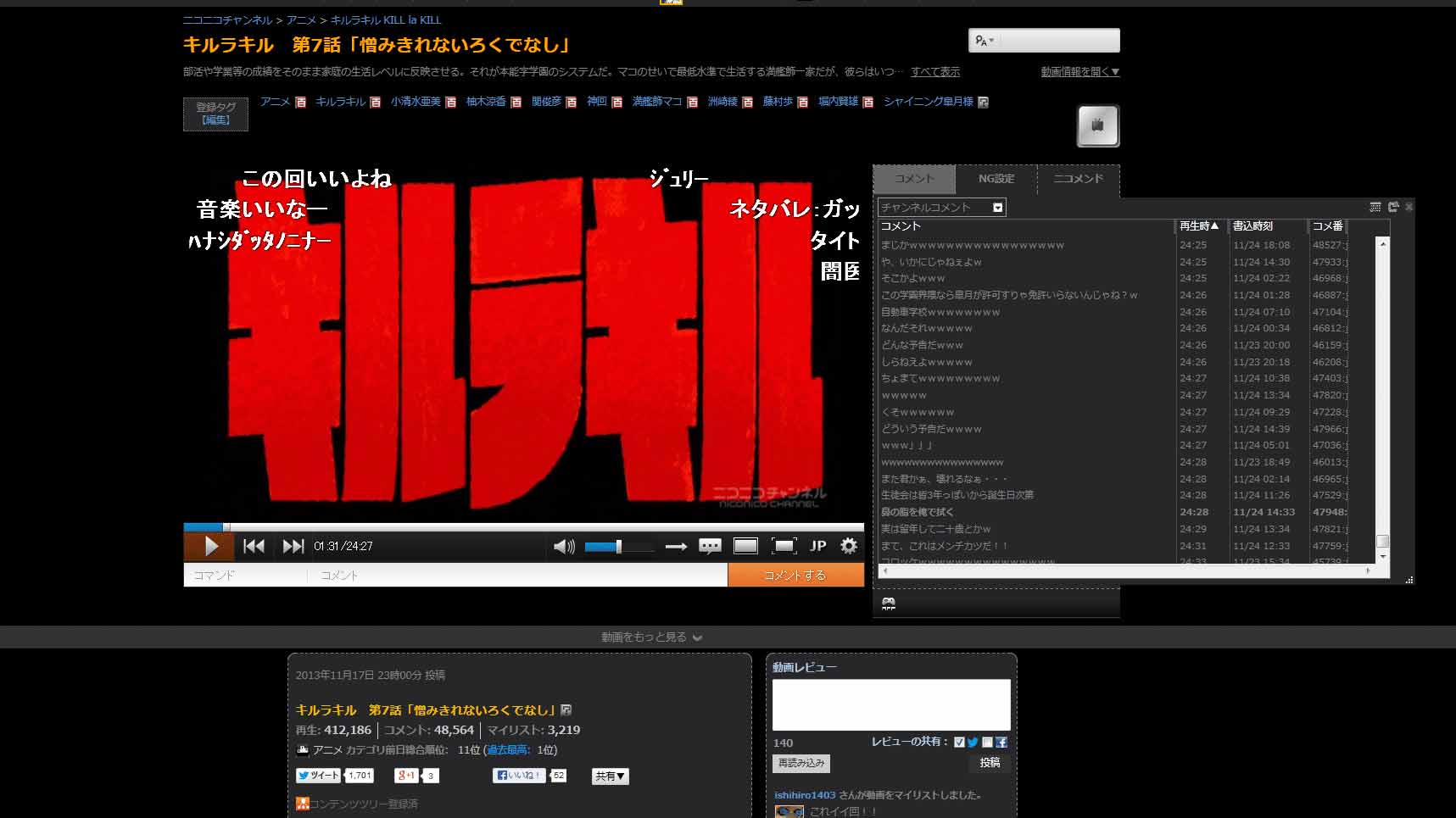Adjust the volume slider

coord(618,547)
